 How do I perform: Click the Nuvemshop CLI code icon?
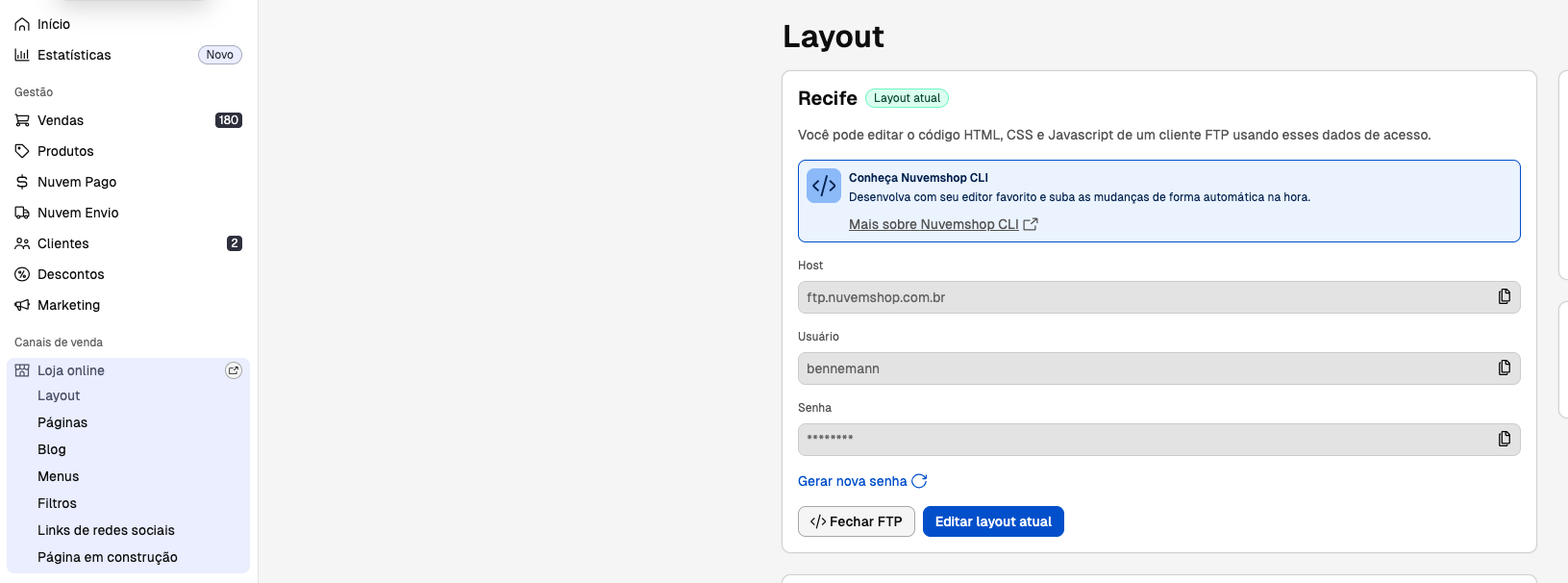click(x=824, y=186)
